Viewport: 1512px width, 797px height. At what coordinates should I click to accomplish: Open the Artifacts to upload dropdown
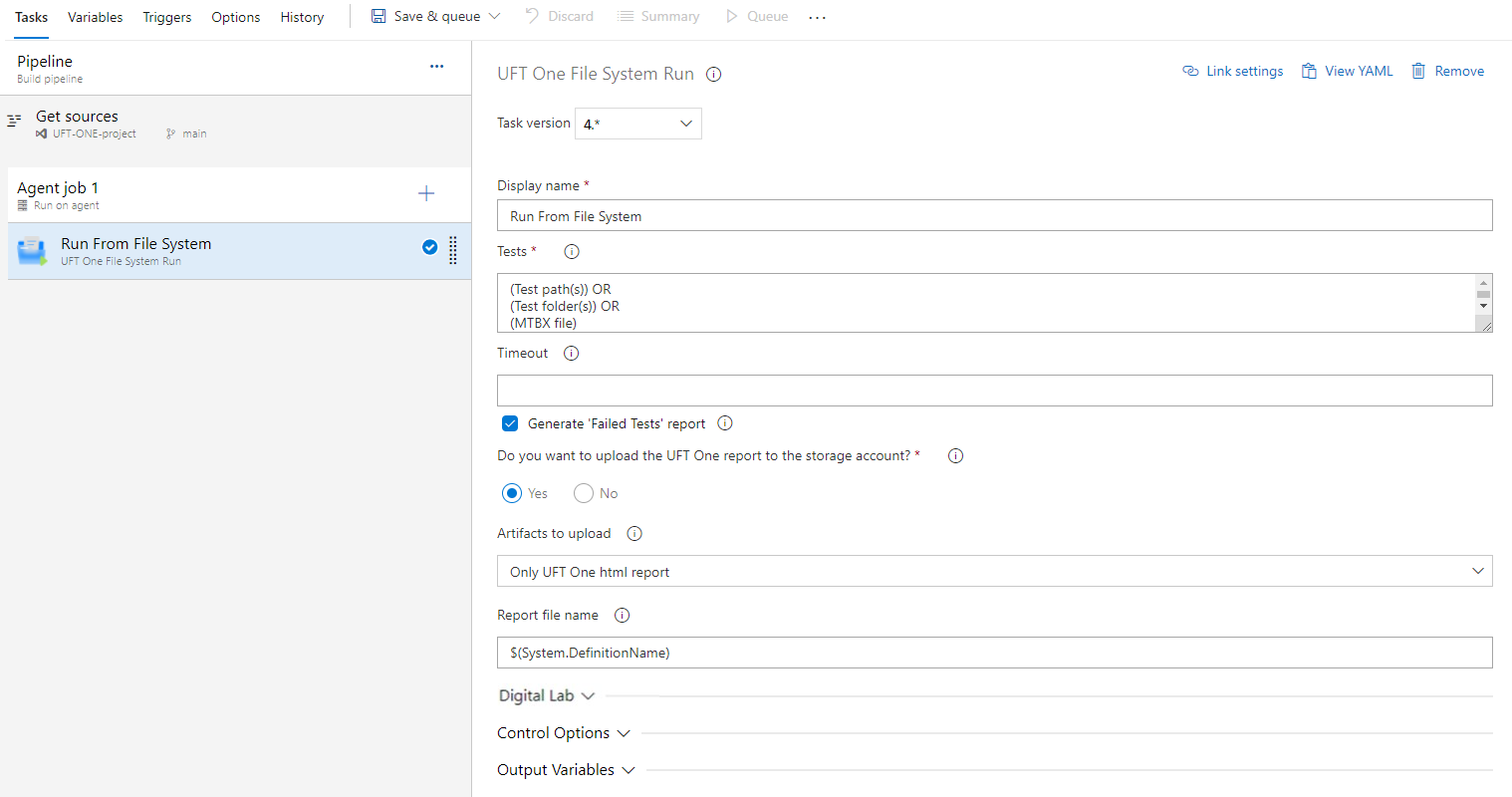(x=994, y=571)
